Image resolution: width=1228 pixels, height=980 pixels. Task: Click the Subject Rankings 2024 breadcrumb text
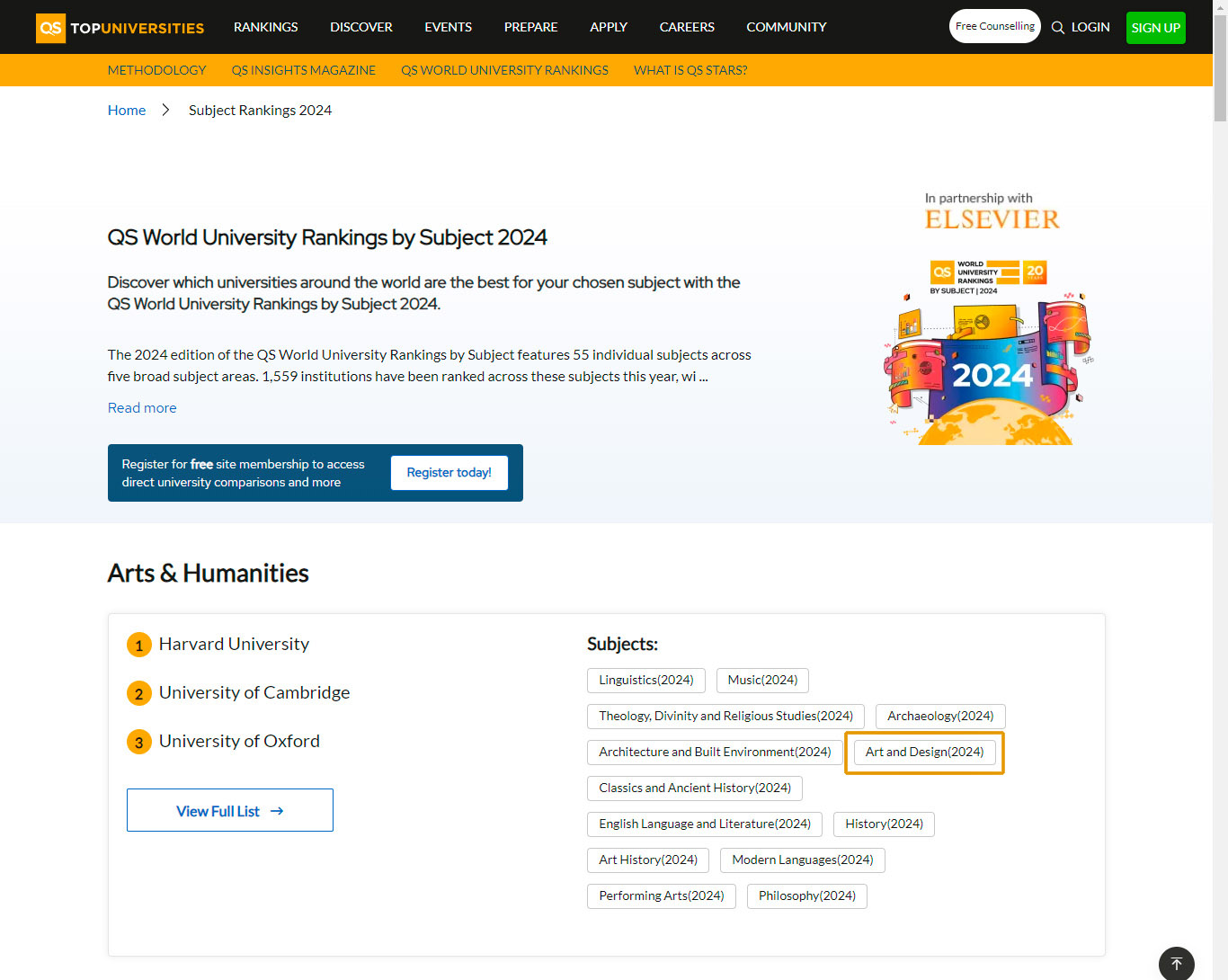point(260,110)
